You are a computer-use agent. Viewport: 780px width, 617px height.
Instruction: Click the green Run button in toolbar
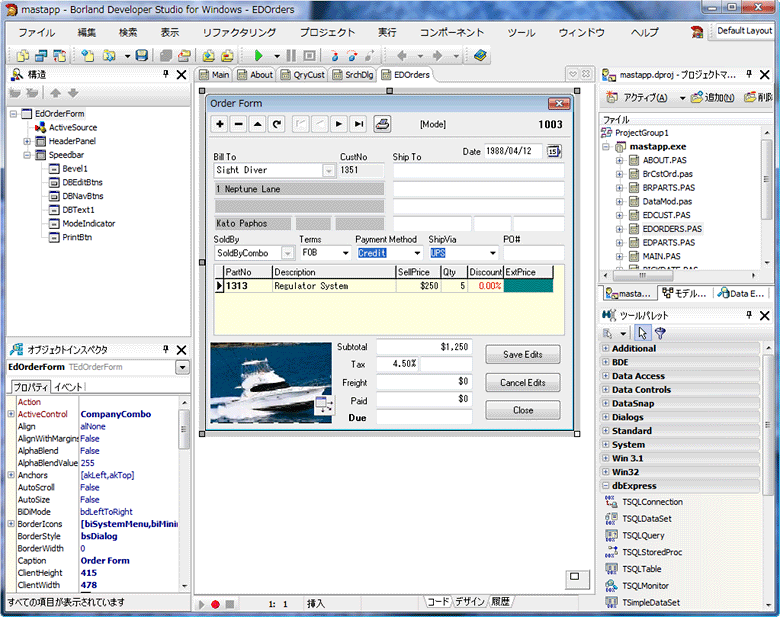tap(258, 56)
